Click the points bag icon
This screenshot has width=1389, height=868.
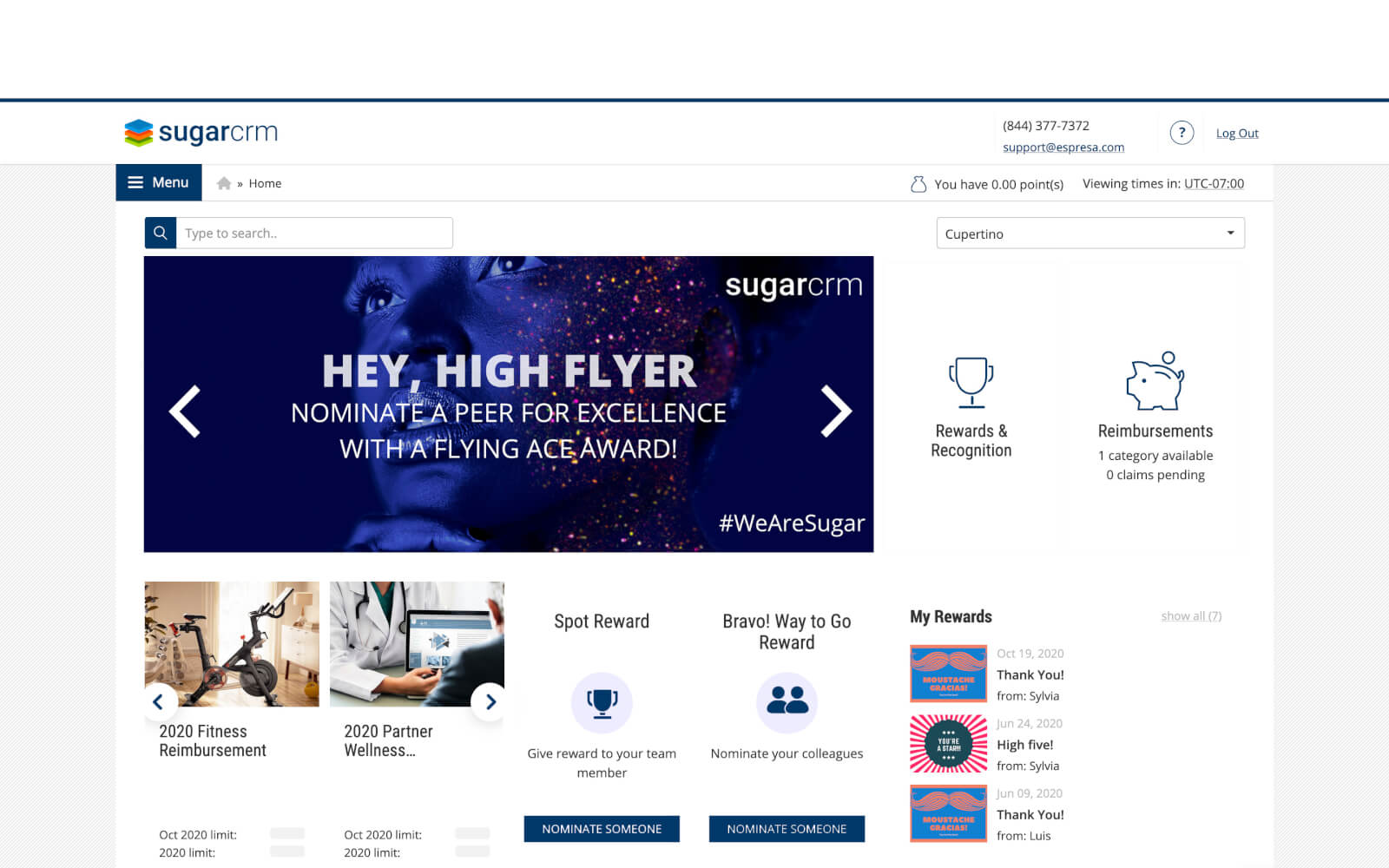point(918,184)
